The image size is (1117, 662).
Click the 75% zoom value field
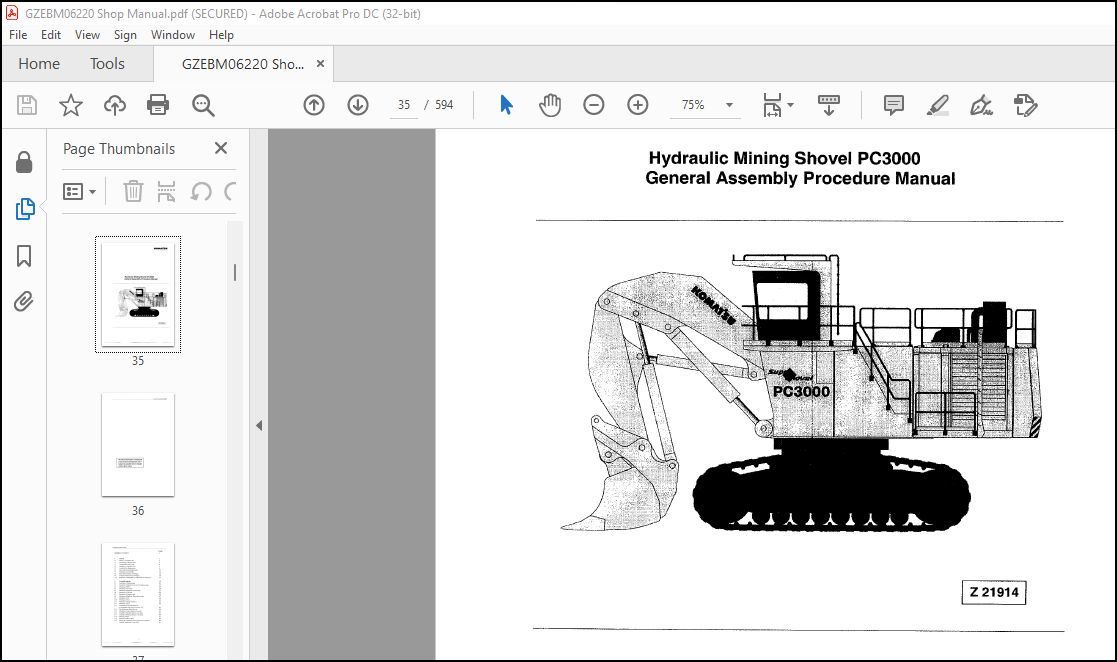tap(693, 105)
